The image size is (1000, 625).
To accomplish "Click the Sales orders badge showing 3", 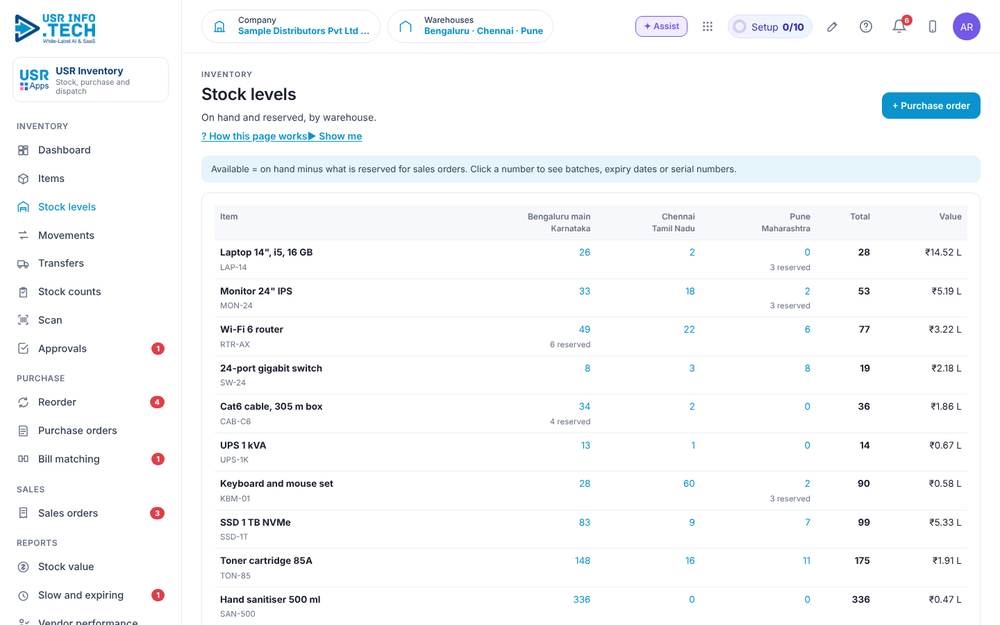I will [157, 513].
